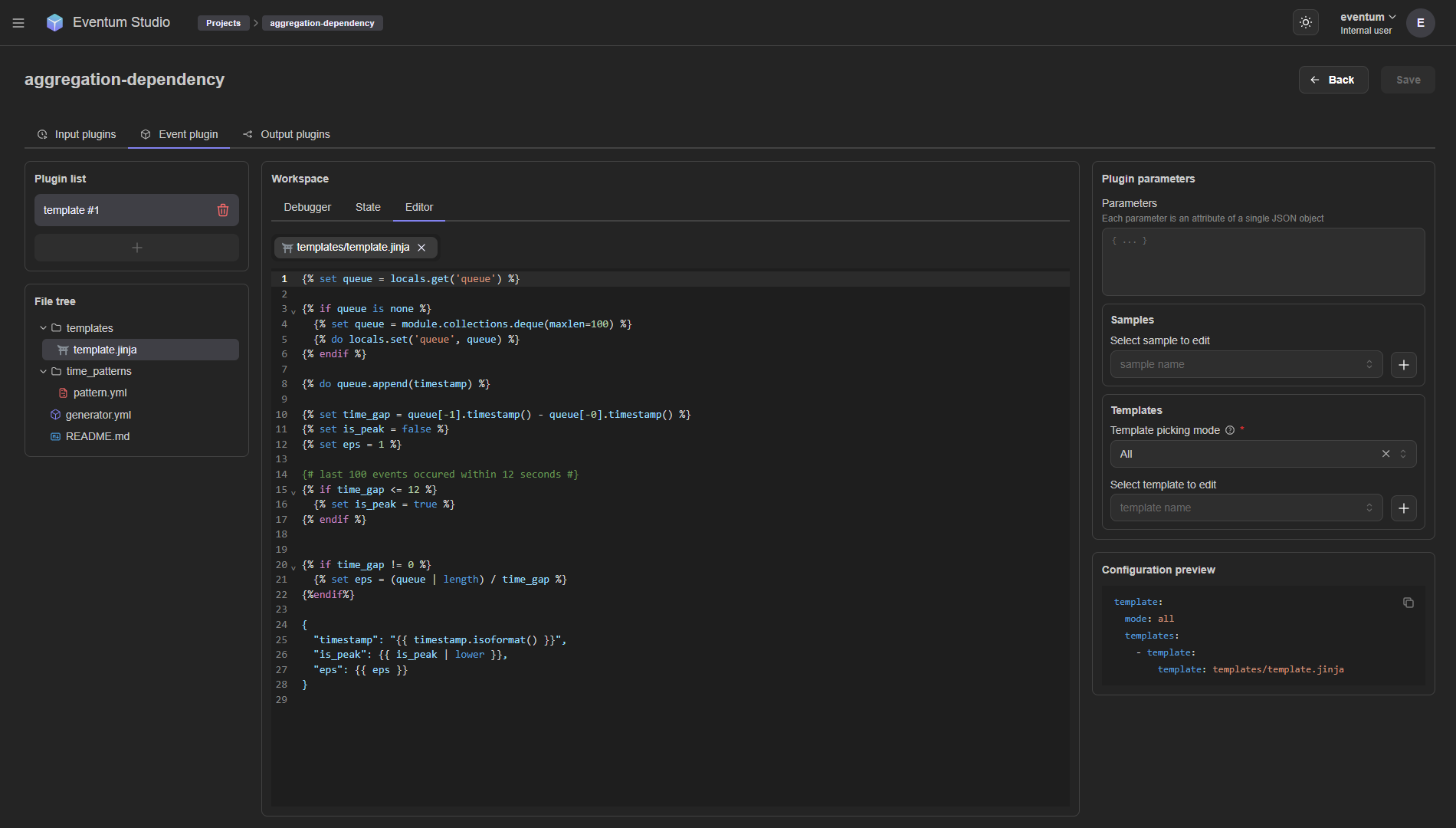Screen dimensions: 1456x828
Task: Add a new sample with plus icon
Action: click(1403, 365)
